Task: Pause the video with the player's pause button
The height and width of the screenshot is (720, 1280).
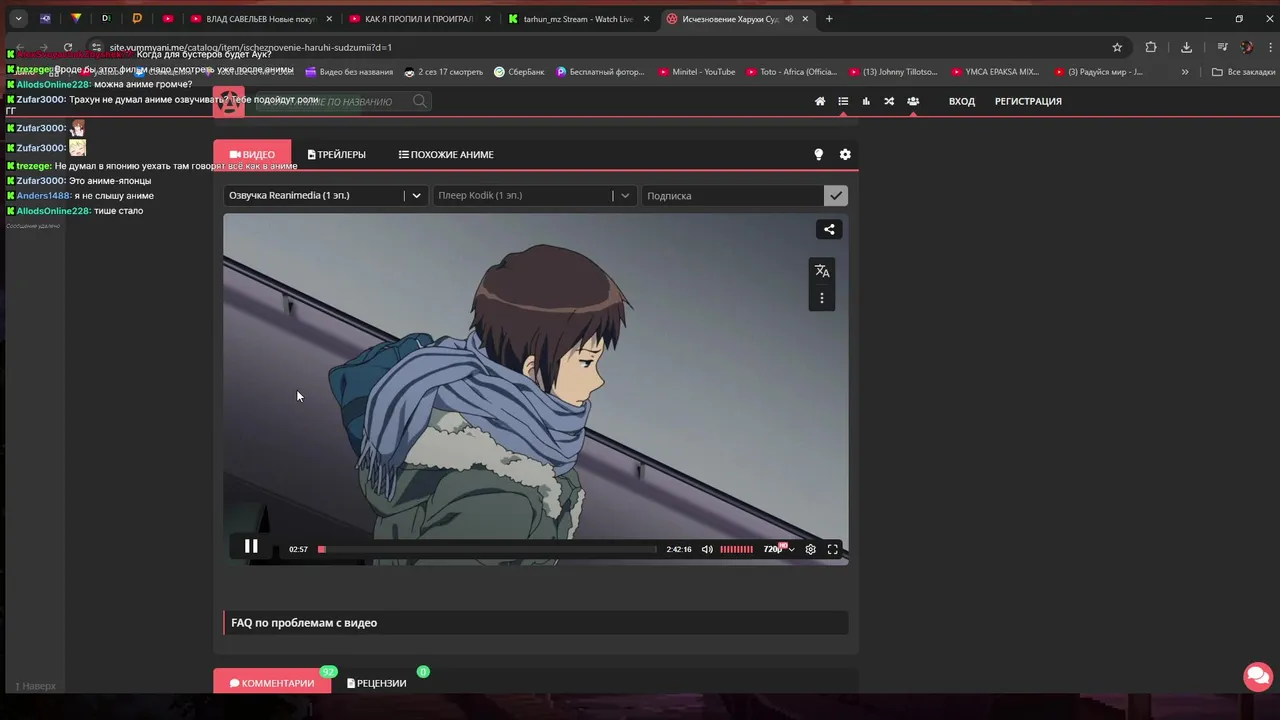Action: click(251, 546)
